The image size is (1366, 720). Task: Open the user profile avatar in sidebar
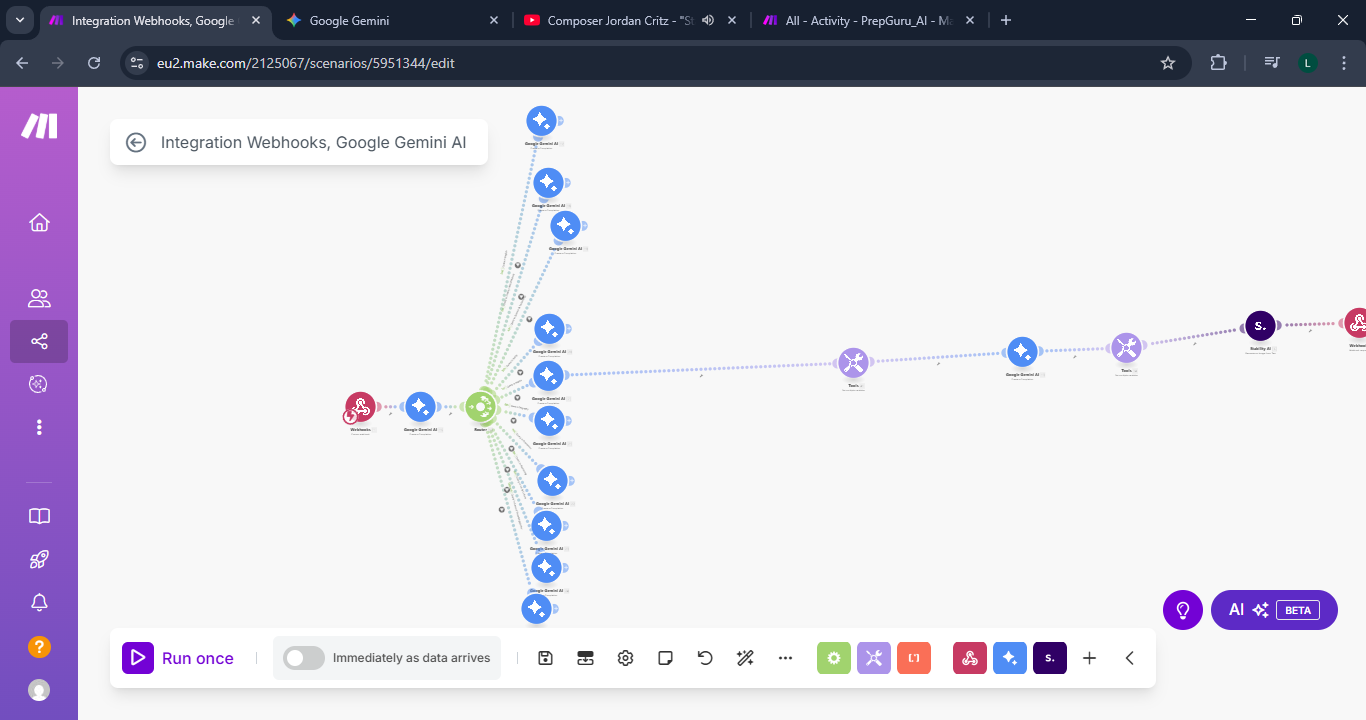(39, 690)
